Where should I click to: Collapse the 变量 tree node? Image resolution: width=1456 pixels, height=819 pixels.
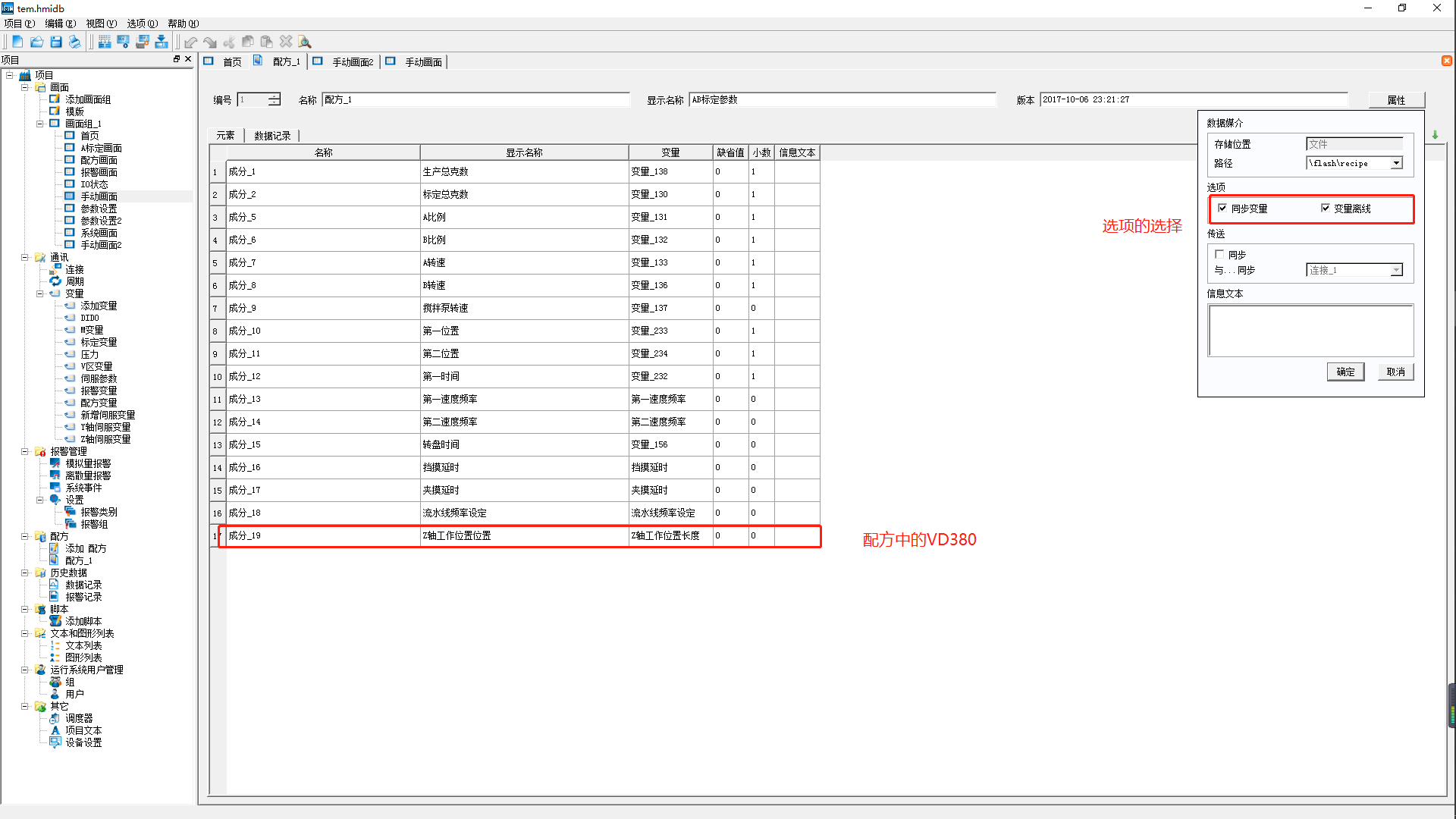[39, 293]
